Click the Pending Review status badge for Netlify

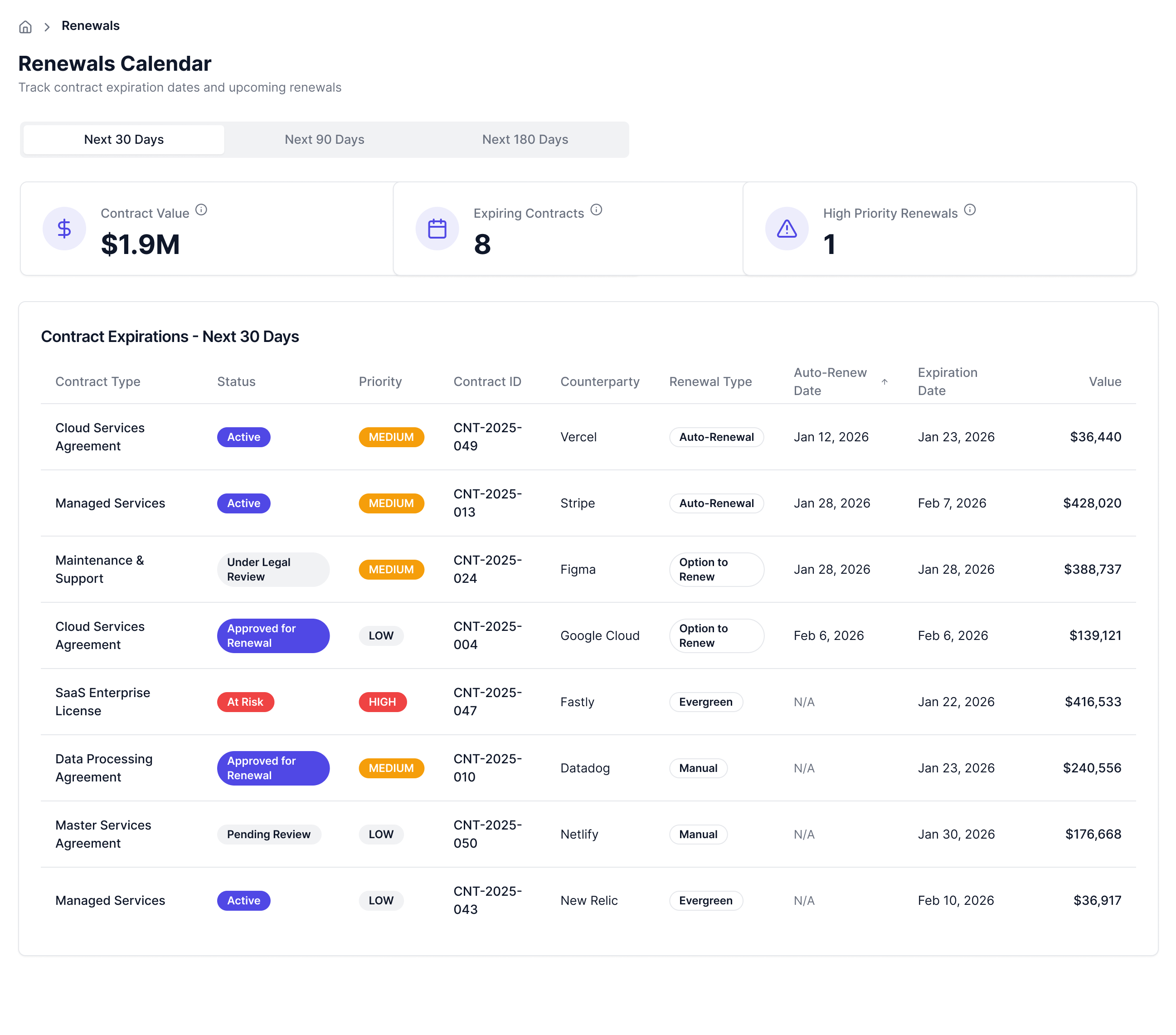[x=269, y=834]
